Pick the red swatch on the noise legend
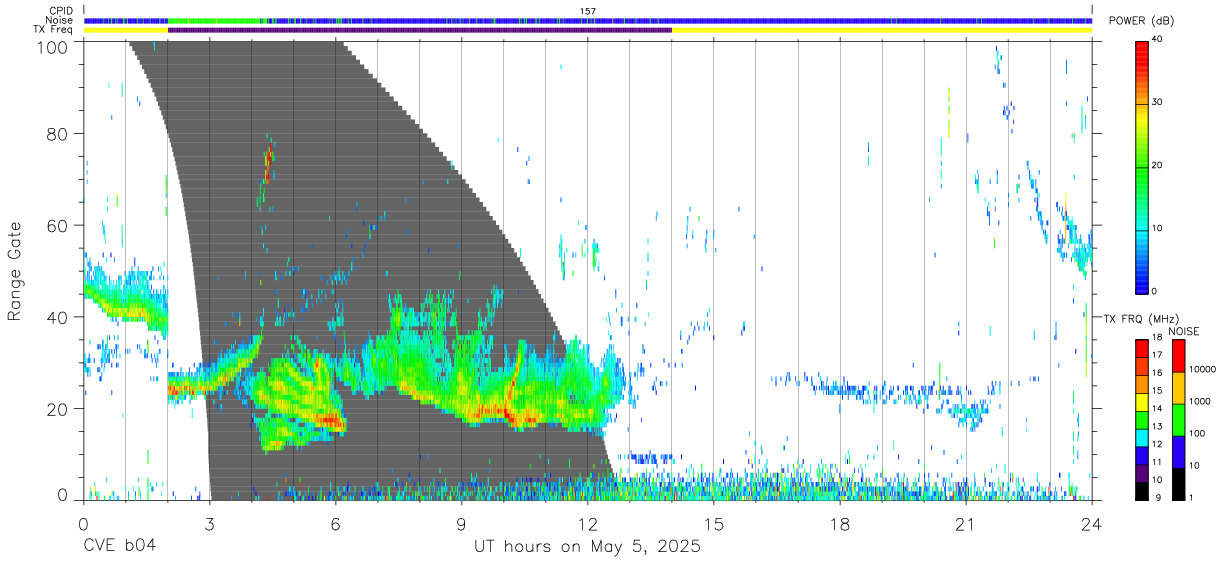The image size is (1228, 567). pyautogui.click(x=1178, y=356)
